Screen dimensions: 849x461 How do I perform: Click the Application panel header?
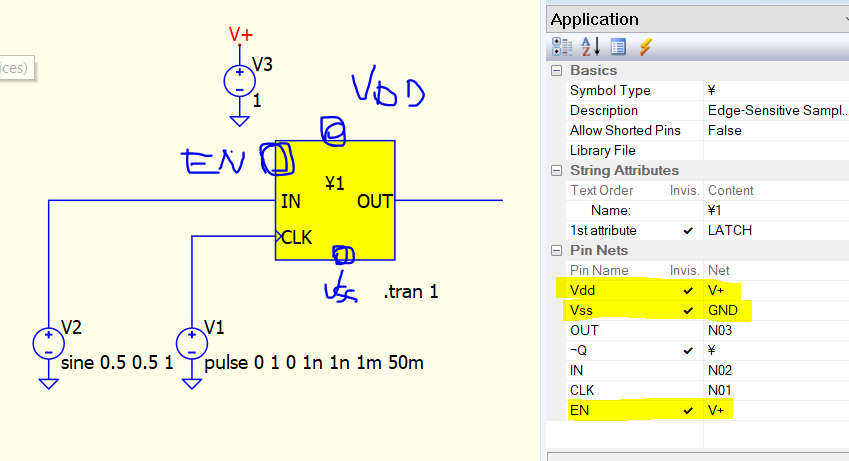[x=697, y=20]
